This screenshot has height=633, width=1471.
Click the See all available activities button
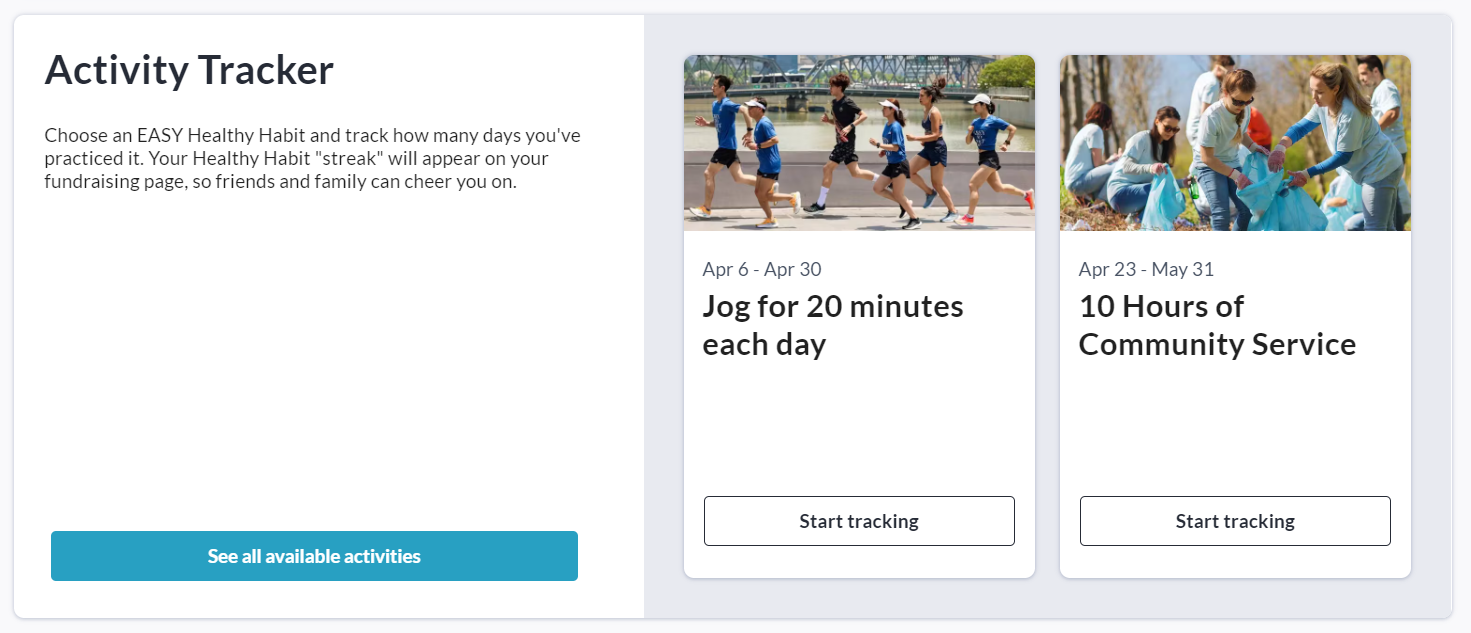(314, 556)
